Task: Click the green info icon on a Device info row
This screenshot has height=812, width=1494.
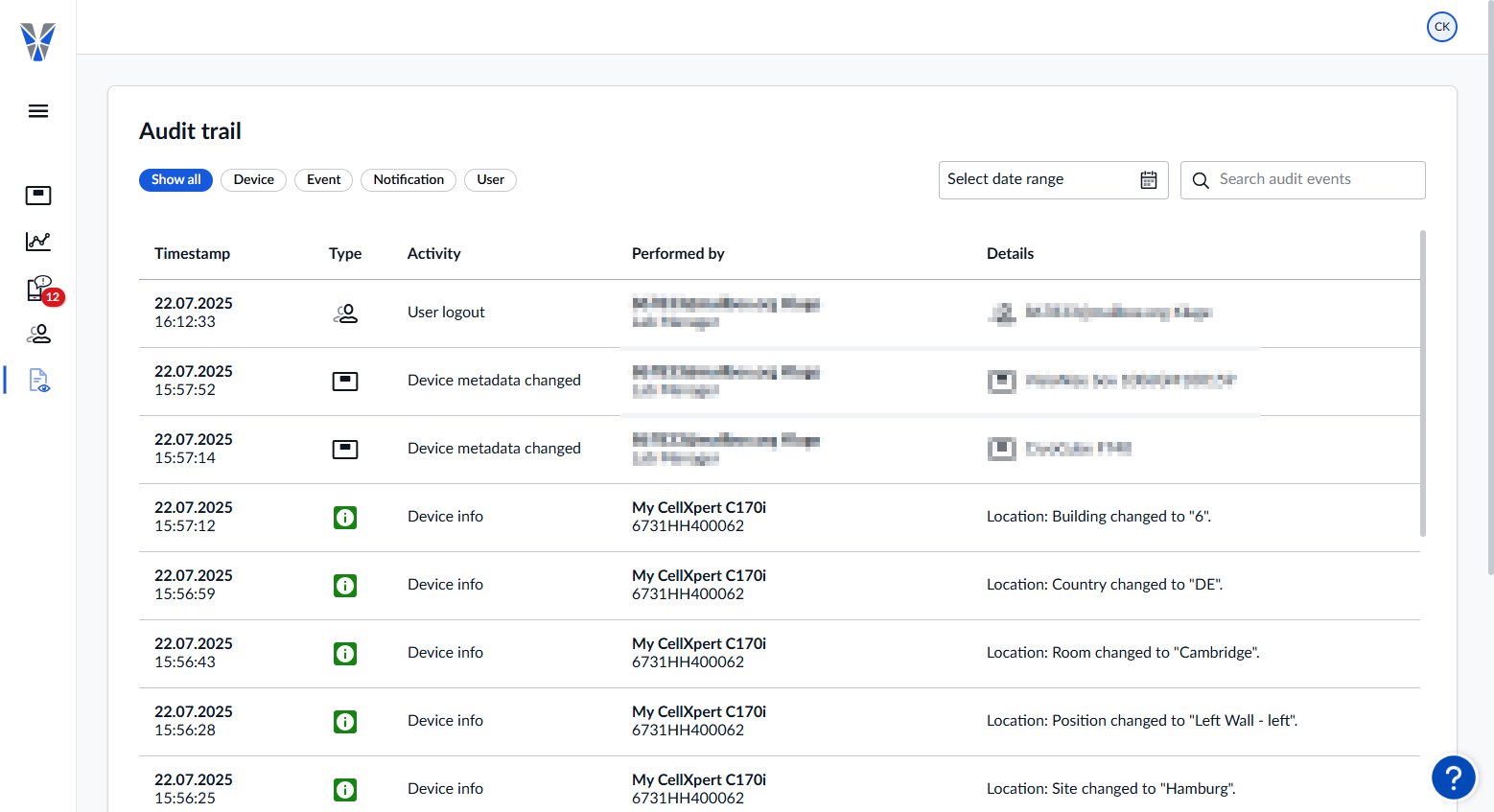Action: (344, 517)
